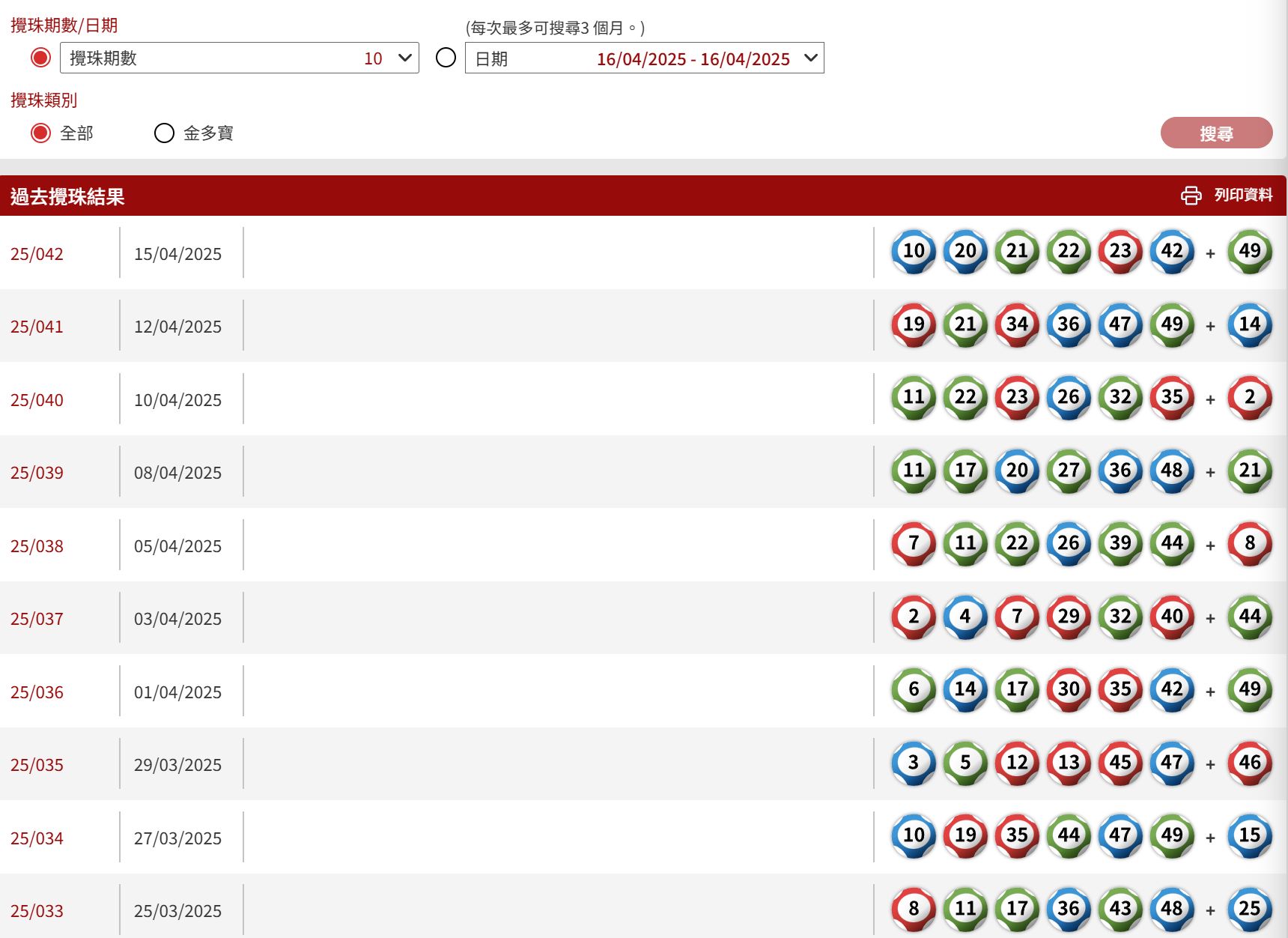The width and height of the screenshot is (1288, 938).
Task: Select the 攪珠期數 radio button
Action: pos(40,58)
